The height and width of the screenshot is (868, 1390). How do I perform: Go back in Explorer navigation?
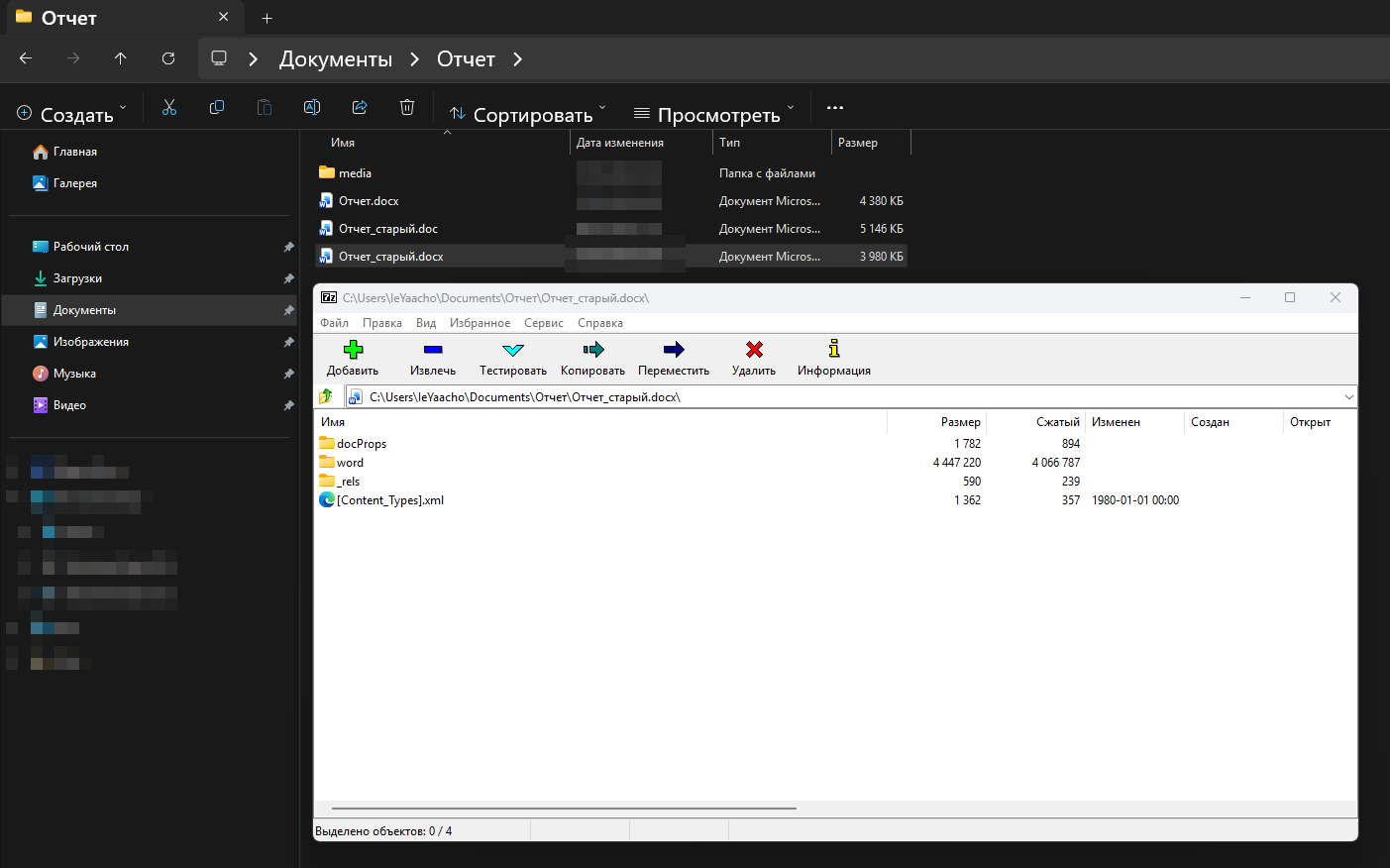click(x=26, y=58)
